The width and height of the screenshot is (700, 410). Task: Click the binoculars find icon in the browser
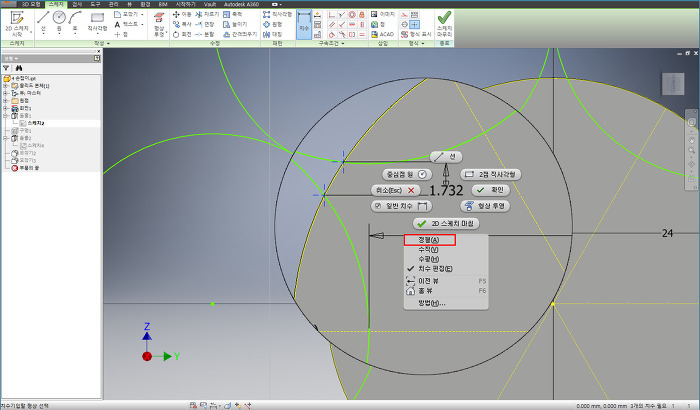(19, 68)
